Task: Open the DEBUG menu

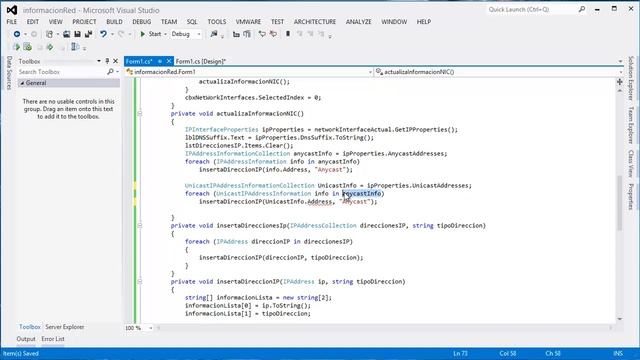Action: pos(142,22)
